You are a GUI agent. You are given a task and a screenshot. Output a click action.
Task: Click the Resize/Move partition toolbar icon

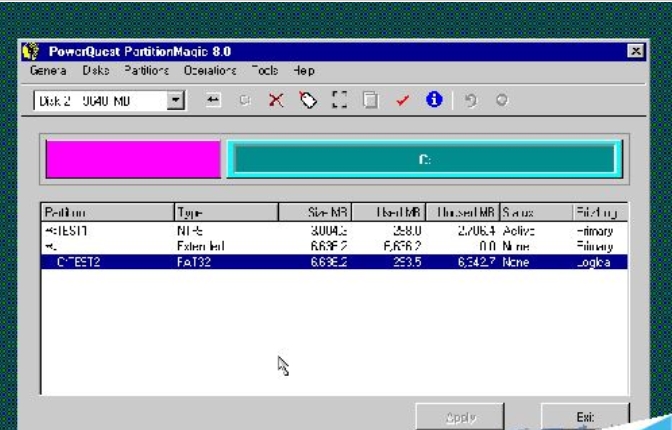coord(214,101)
